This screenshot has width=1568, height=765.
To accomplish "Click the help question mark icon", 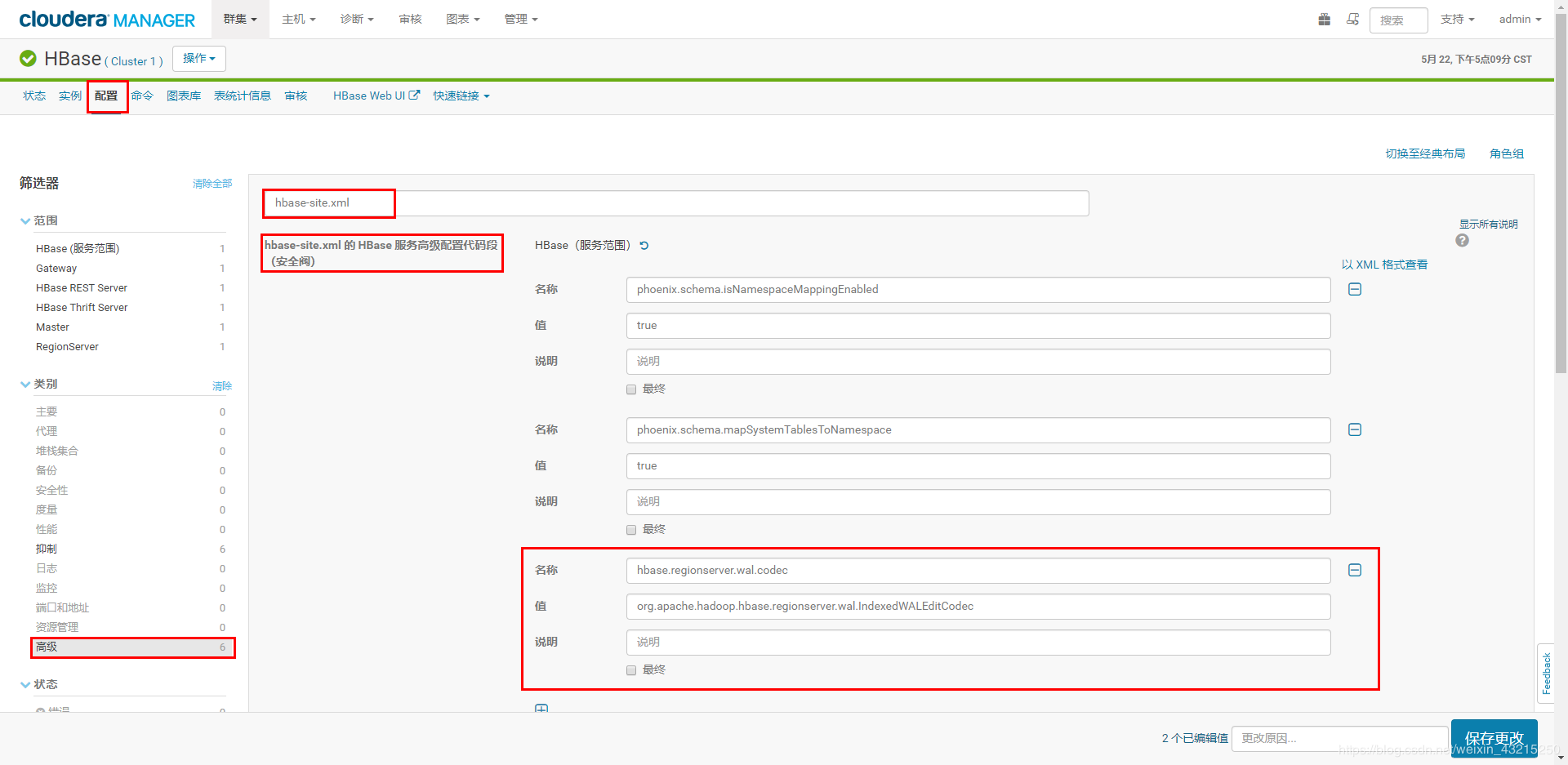I will point(1462,240).
